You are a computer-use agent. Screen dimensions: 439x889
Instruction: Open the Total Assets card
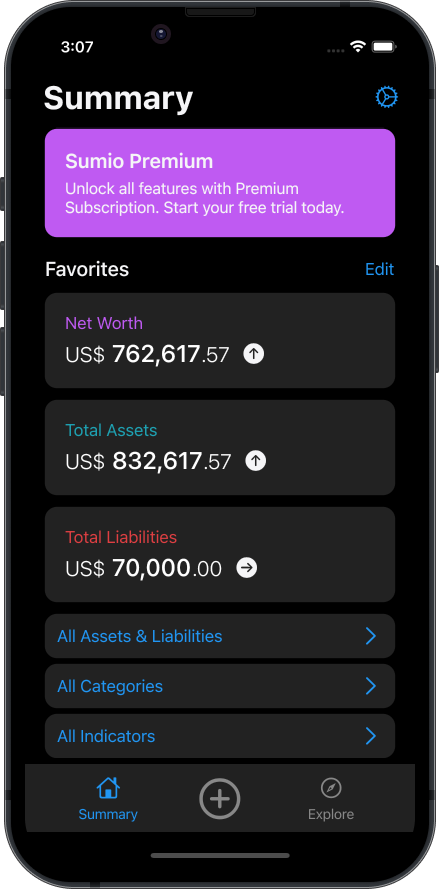[x=220, y=447]
